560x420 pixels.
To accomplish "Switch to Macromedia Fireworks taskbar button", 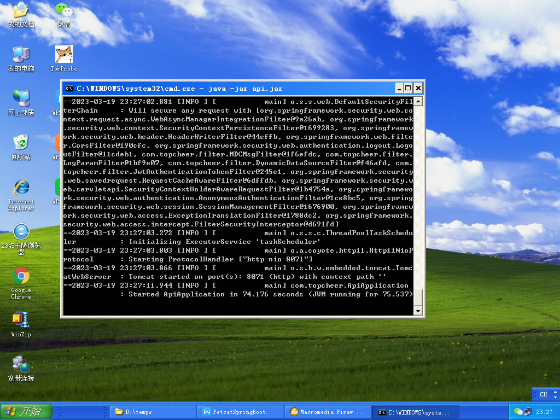I will (x=329, y=412).
